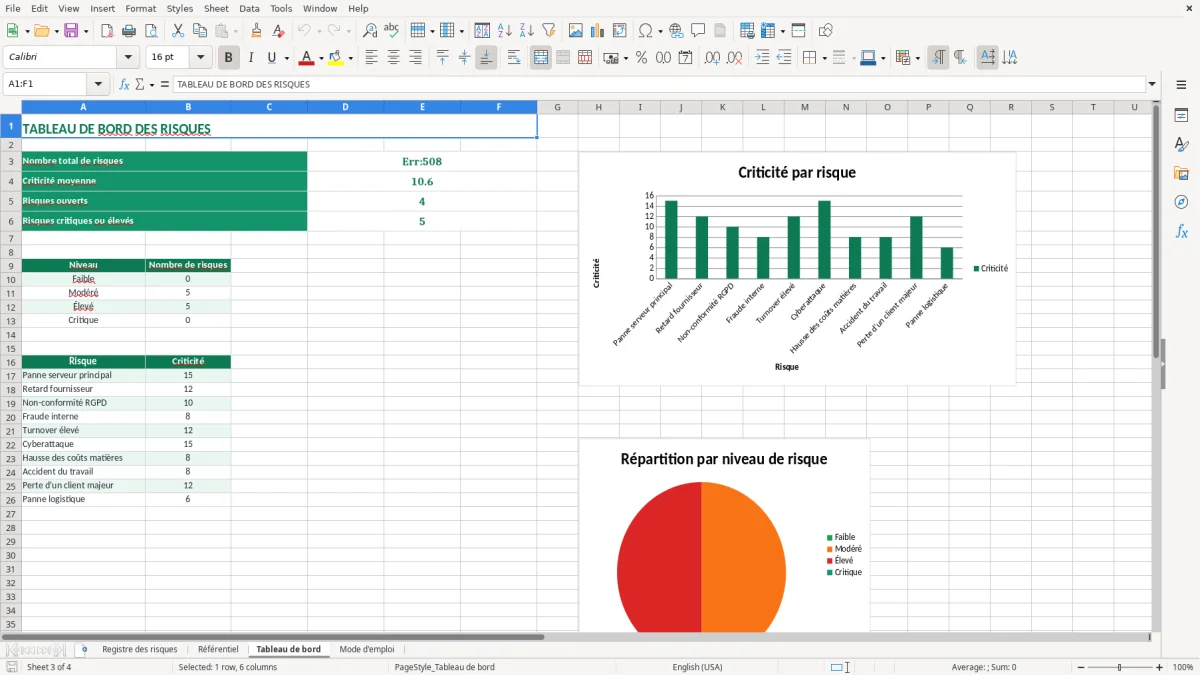1200x675 pixels.
Task: Click the Clone Formatting paintbrush icon
Action: click(x=256, y=31)
